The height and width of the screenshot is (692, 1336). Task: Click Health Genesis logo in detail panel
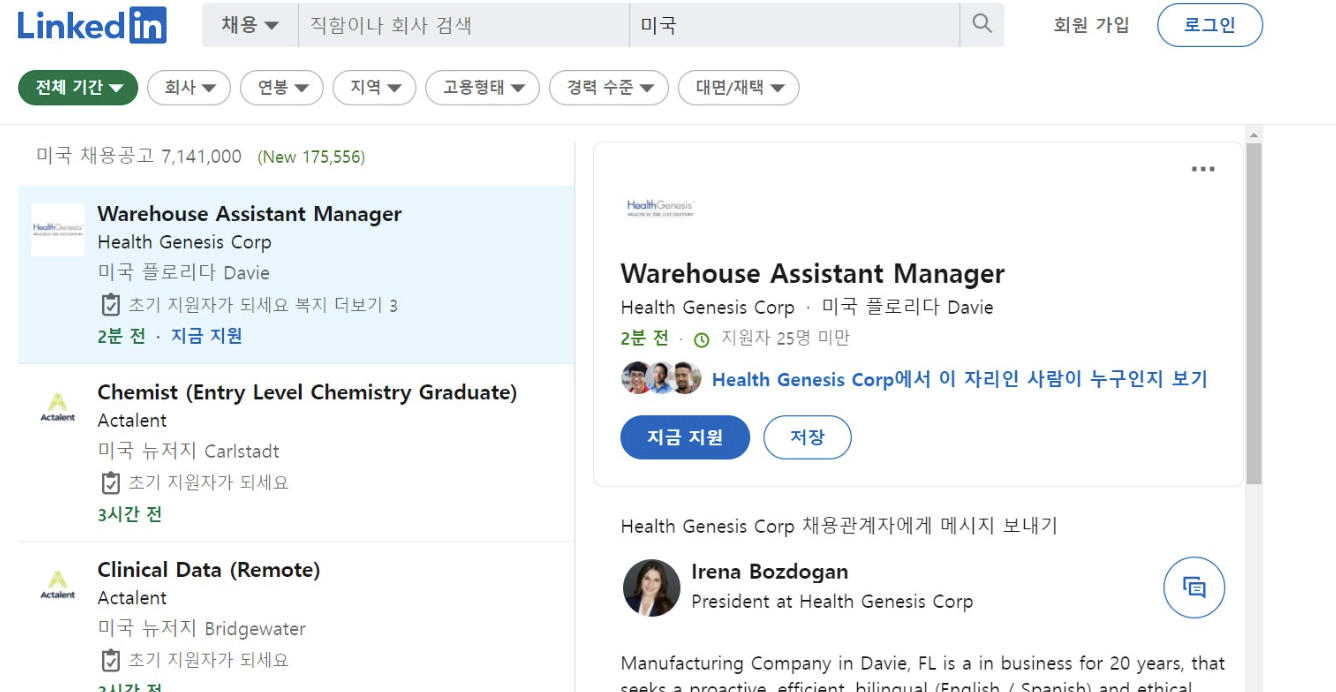660,208
